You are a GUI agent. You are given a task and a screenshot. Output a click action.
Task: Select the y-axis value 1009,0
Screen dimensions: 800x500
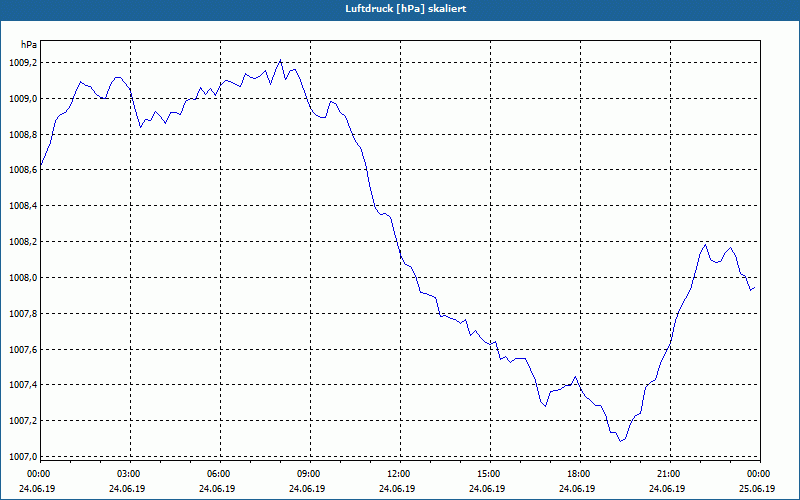(23, 98)
